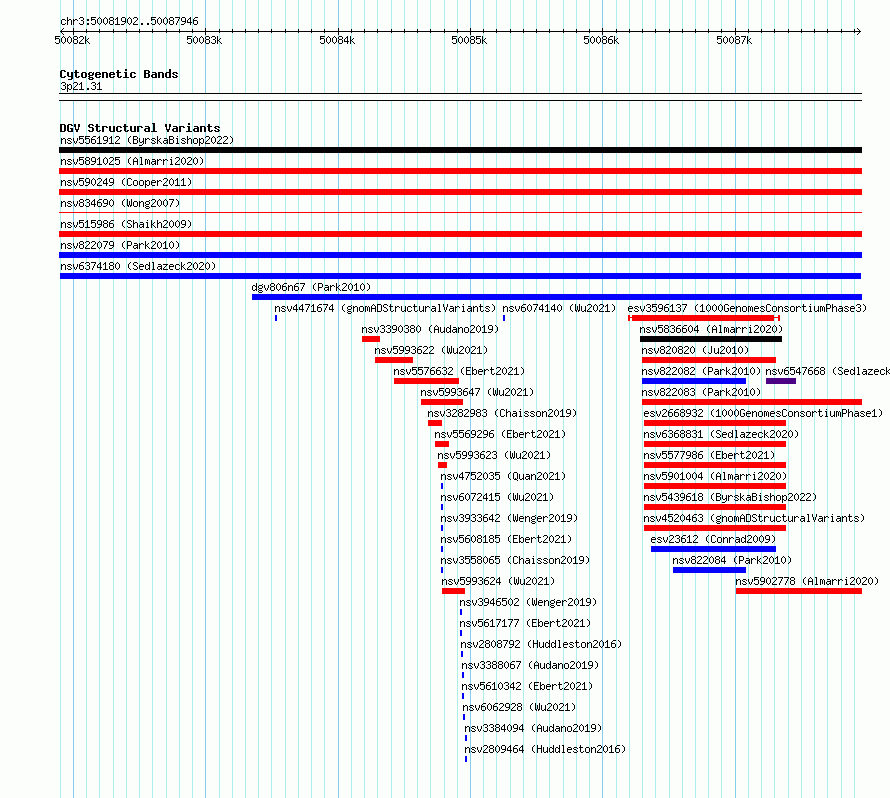
Task: Select nsv3388067 (Audano2019) label
Action: coord(530,665)
